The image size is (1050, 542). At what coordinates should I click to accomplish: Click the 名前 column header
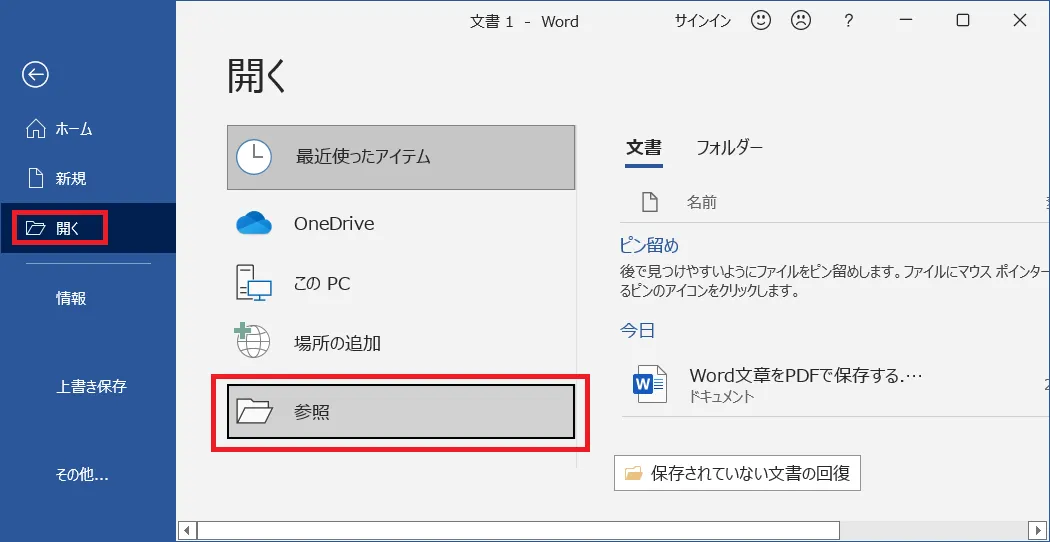[x=702, y=202]
